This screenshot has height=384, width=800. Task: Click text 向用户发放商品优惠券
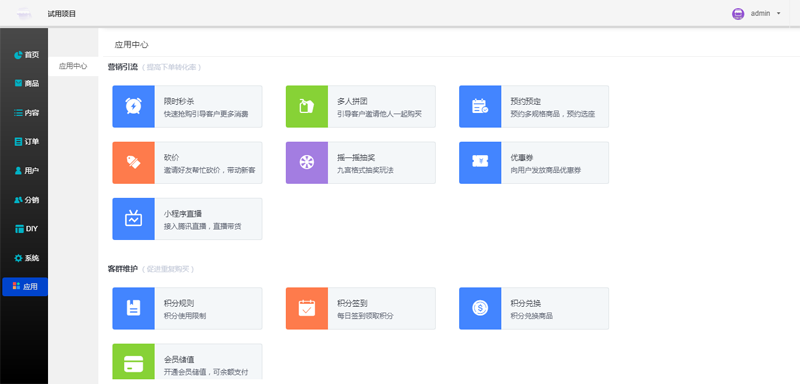point(545,170)
